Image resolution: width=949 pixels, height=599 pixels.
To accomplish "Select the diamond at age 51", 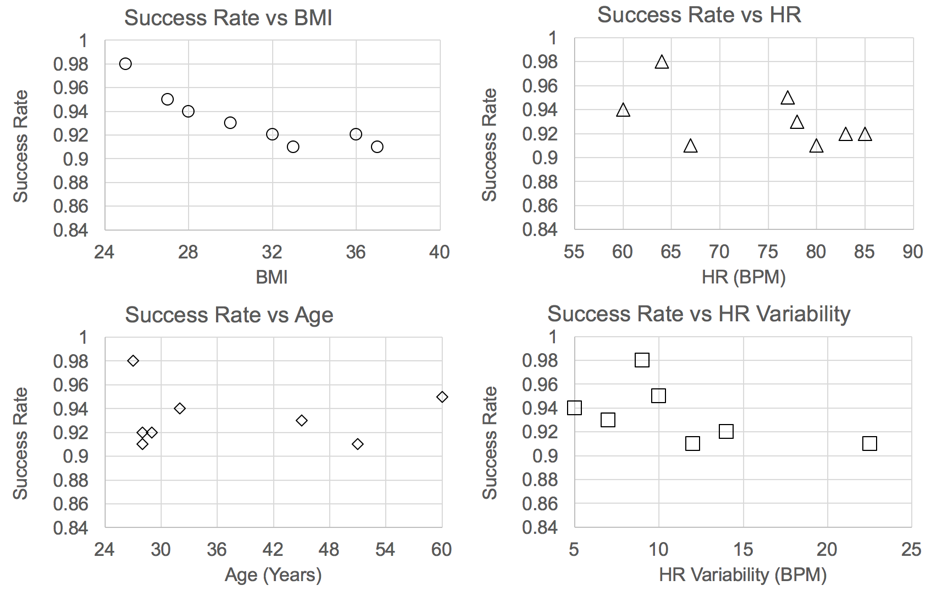I will [357, 444].
